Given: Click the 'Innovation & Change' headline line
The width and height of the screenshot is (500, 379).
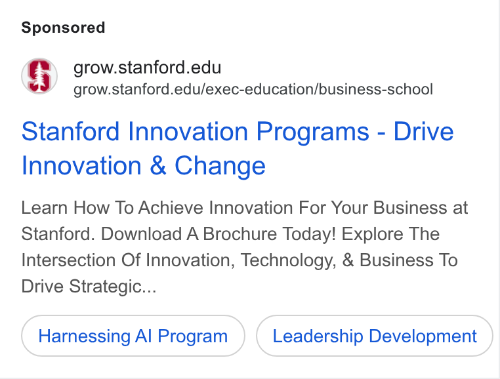Looking at the screenshot, I should (x=143, y=166).
